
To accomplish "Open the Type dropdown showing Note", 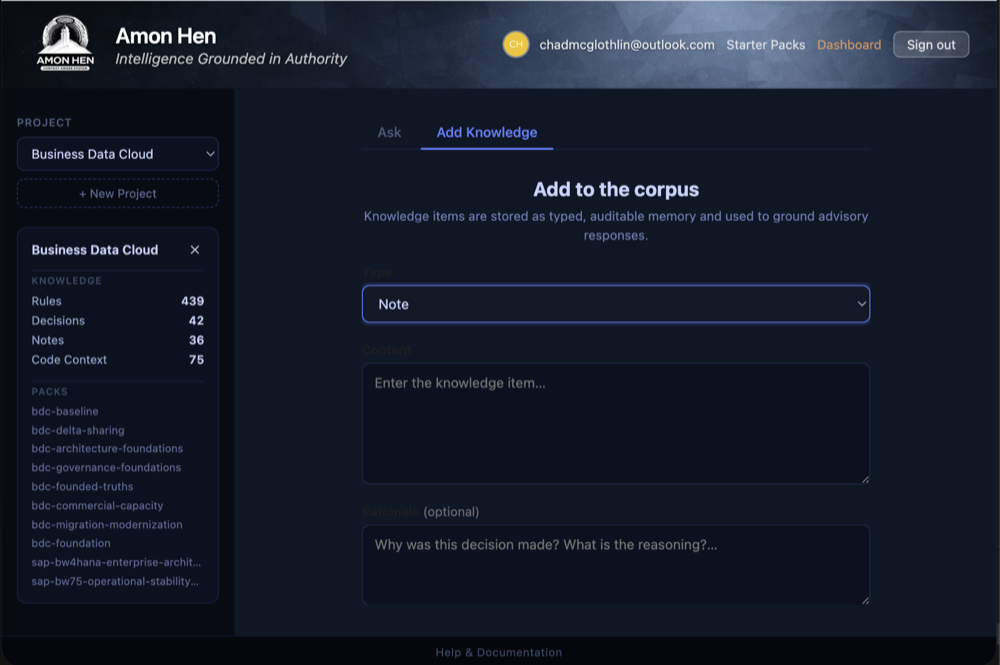I will [x=615, y=304].
